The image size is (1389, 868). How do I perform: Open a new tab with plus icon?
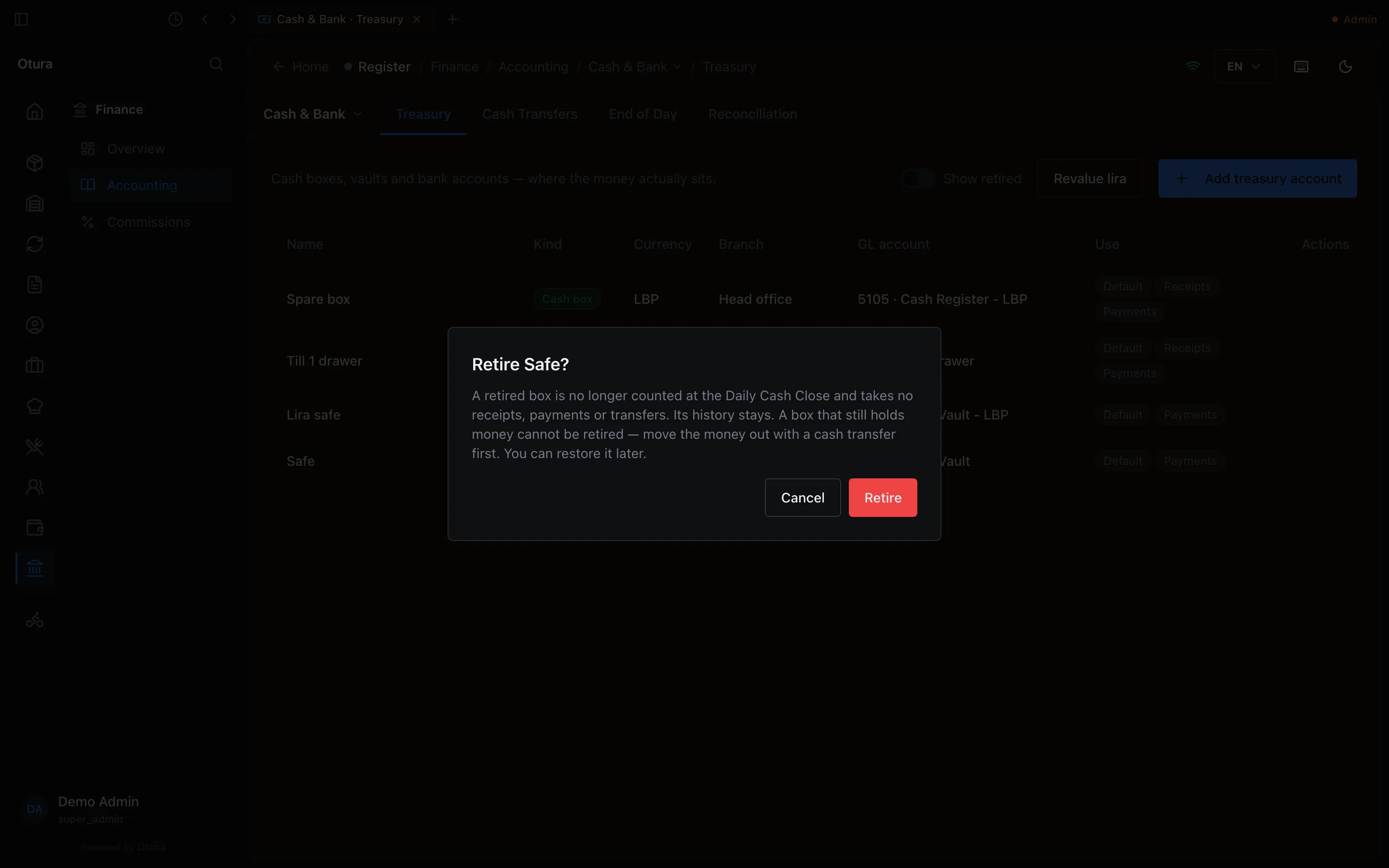[x=452, y=19]
